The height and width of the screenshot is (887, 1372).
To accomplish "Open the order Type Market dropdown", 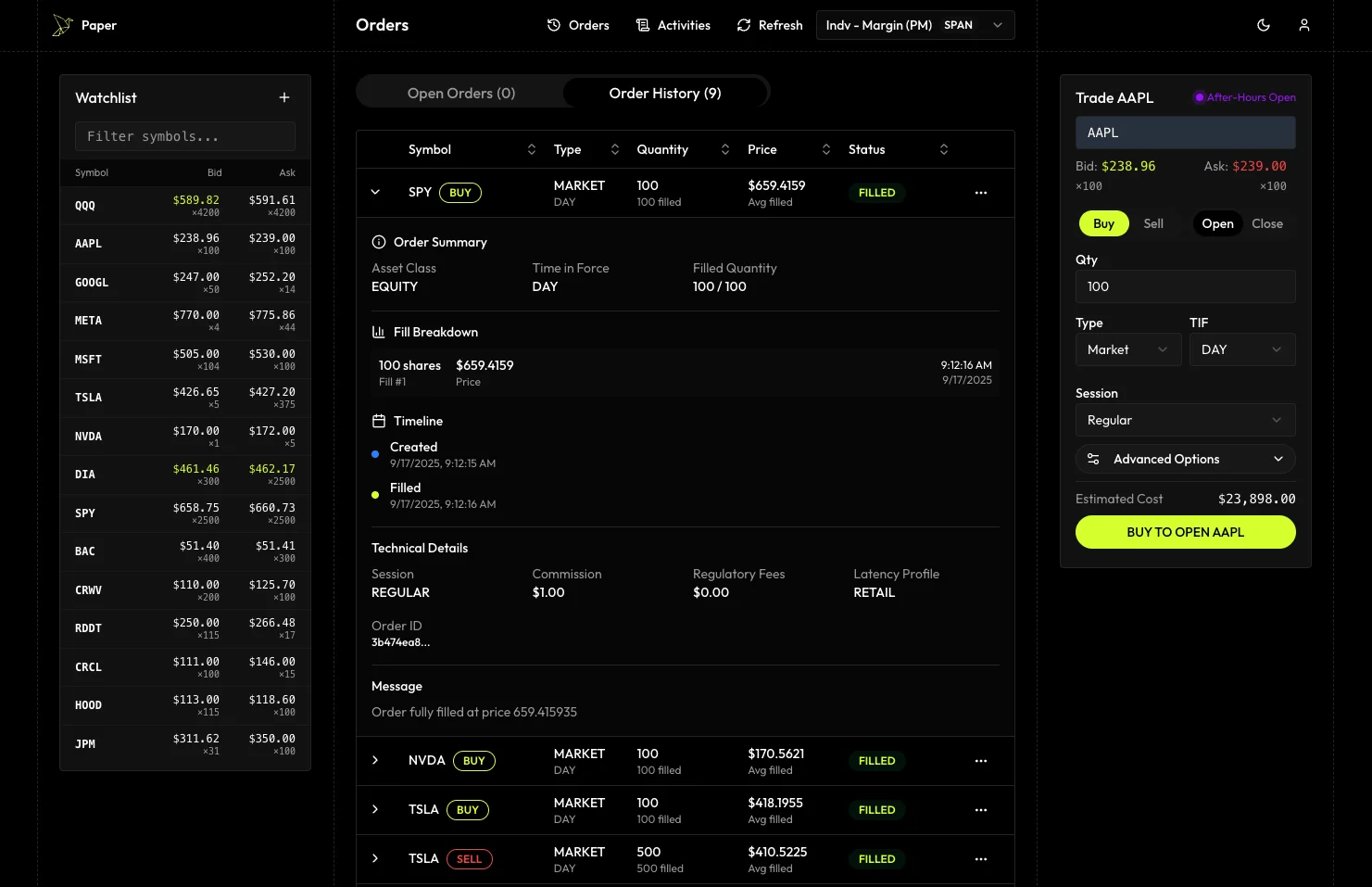I will tap(1127, 349).
